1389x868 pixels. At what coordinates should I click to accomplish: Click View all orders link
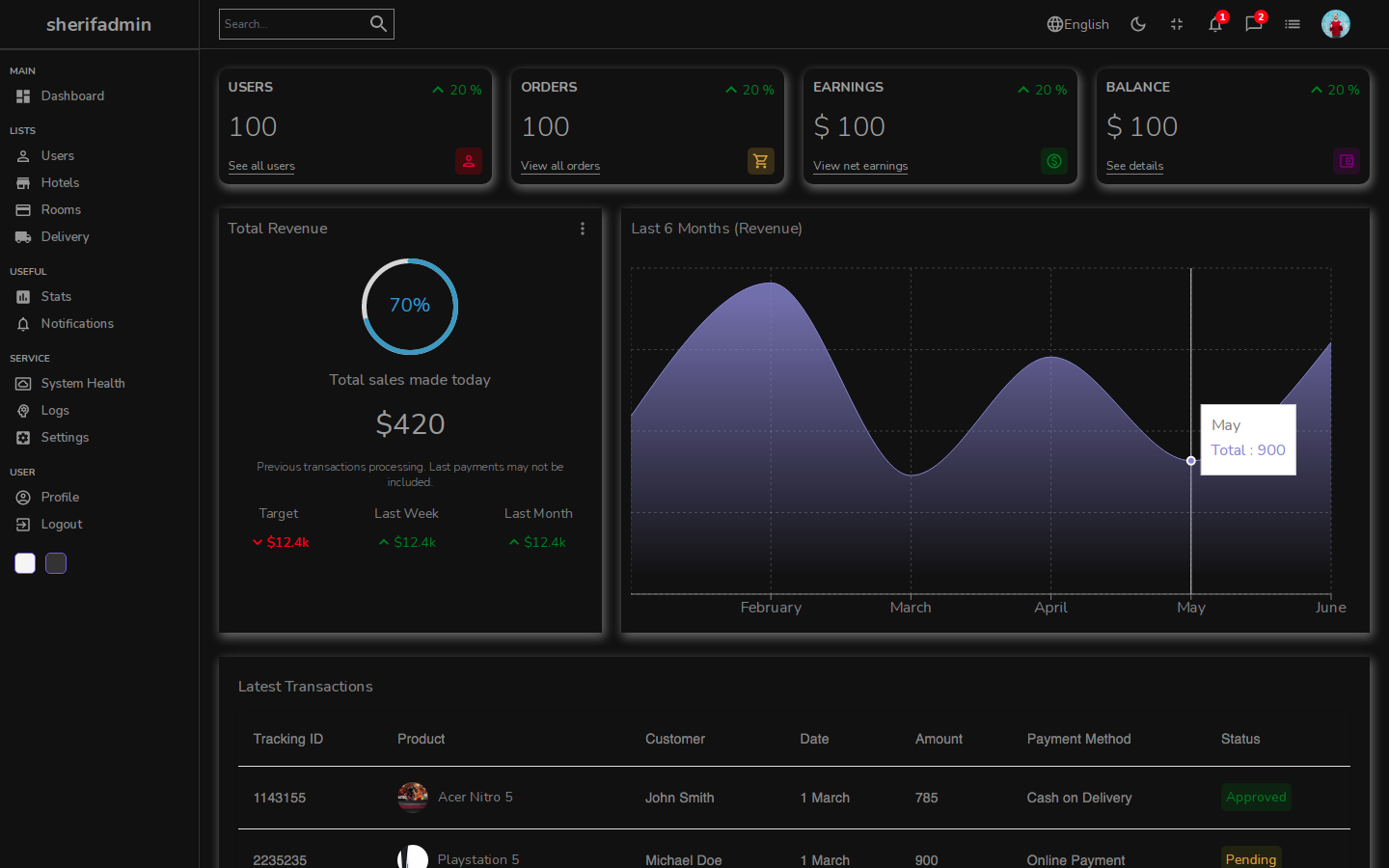click(560, 166)
